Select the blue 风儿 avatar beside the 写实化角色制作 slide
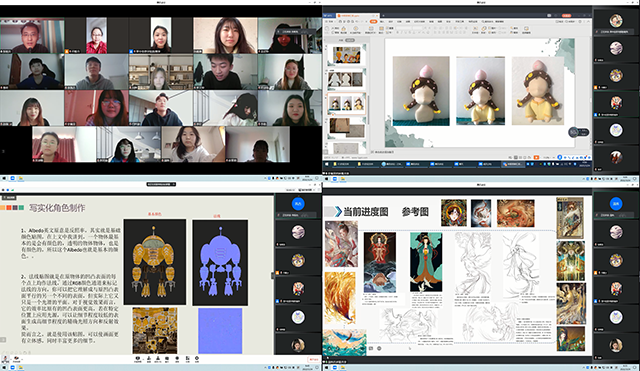This screenshot has height=371, width=640. pyautogui.click(x=298, y=204)
